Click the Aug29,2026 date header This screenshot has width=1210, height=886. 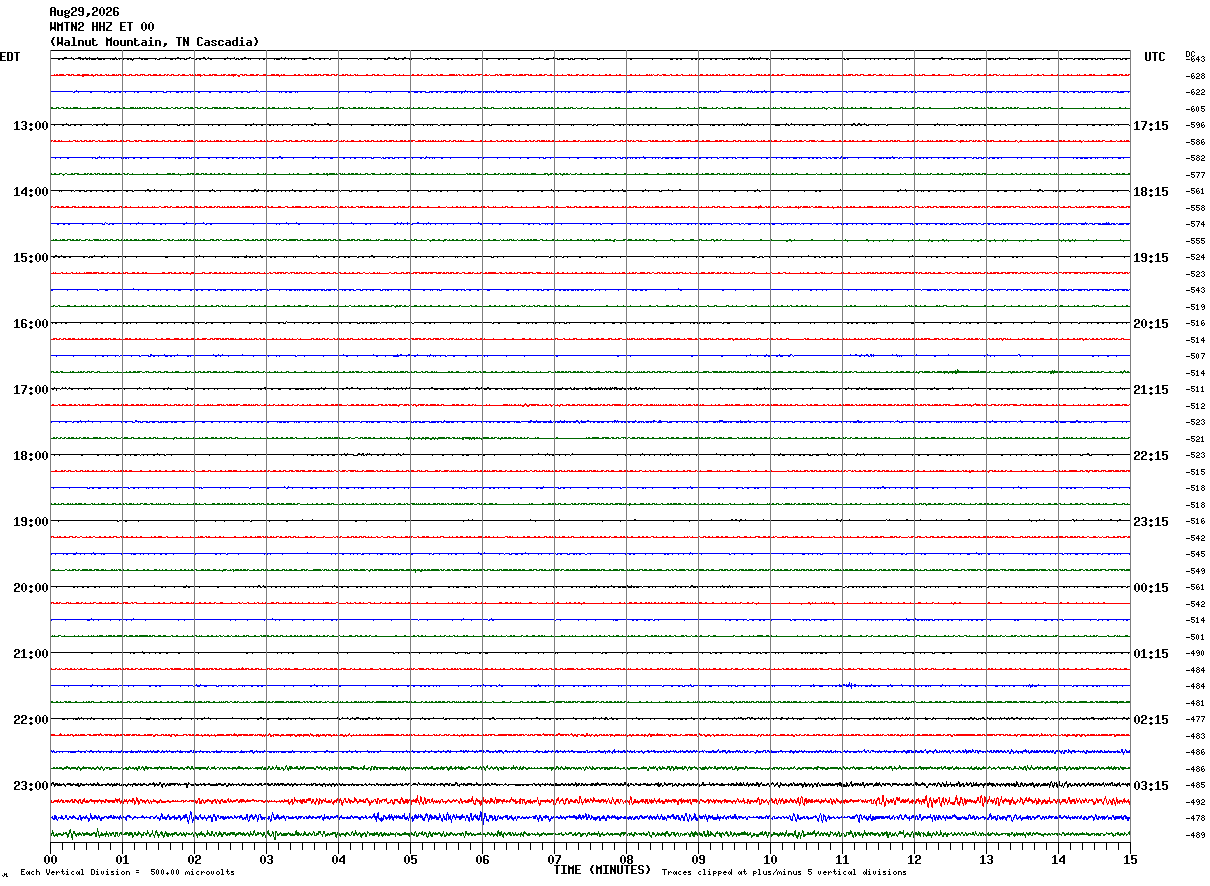pos(84,12)
